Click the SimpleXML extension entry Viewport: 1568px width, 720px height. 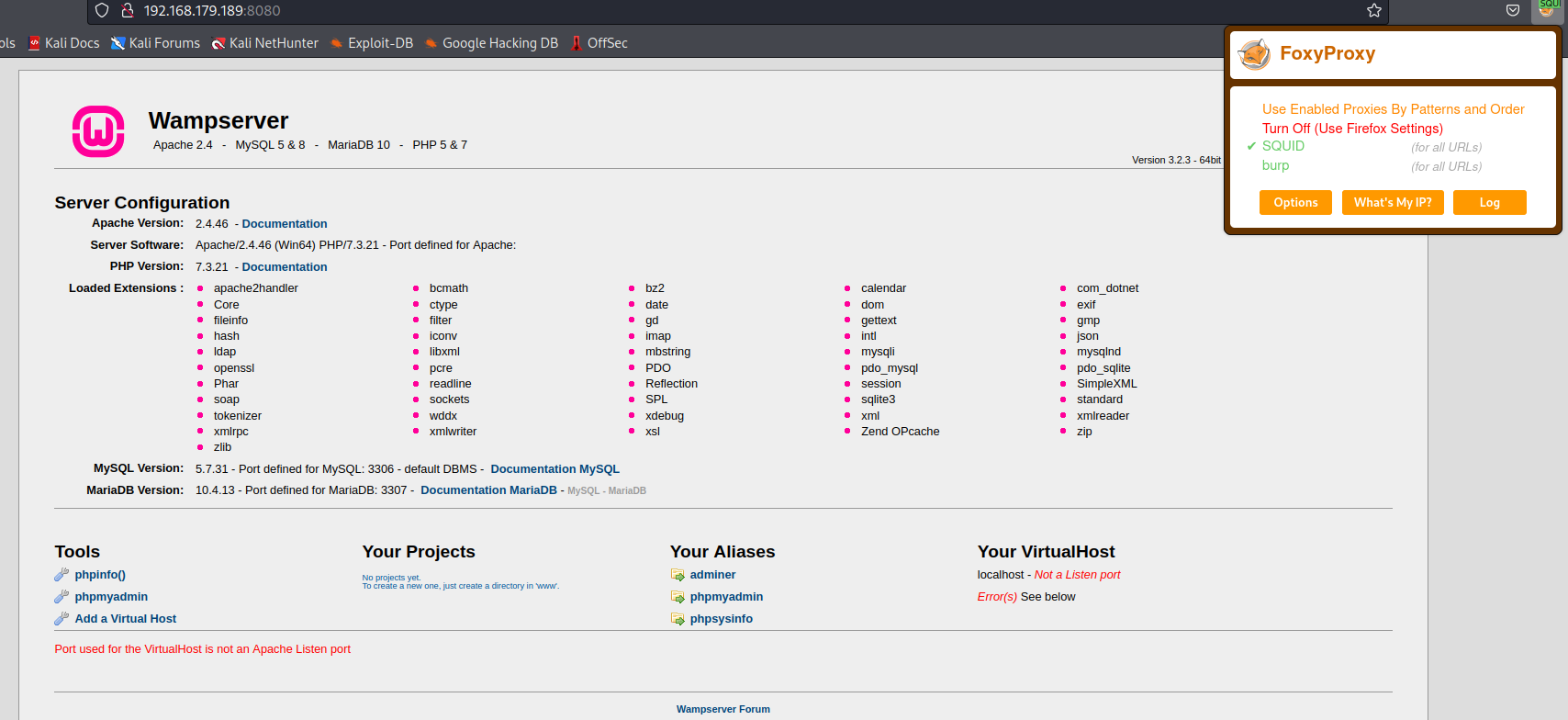1106,384
